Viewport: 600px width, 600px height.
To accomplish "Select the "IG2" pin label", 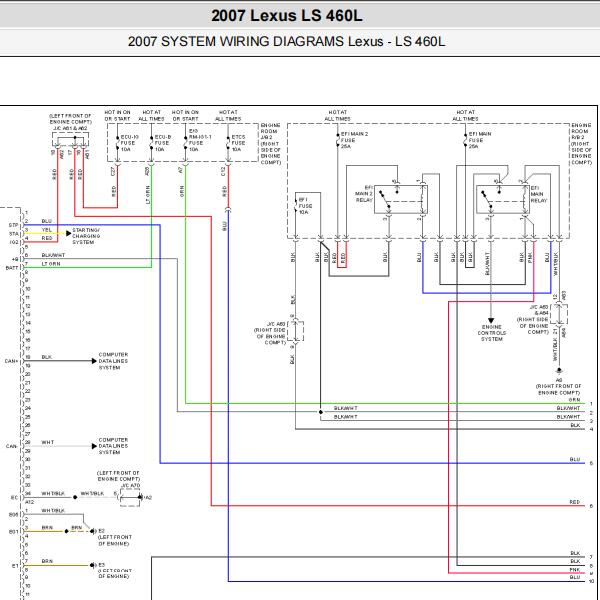I will tap(14, 242).
